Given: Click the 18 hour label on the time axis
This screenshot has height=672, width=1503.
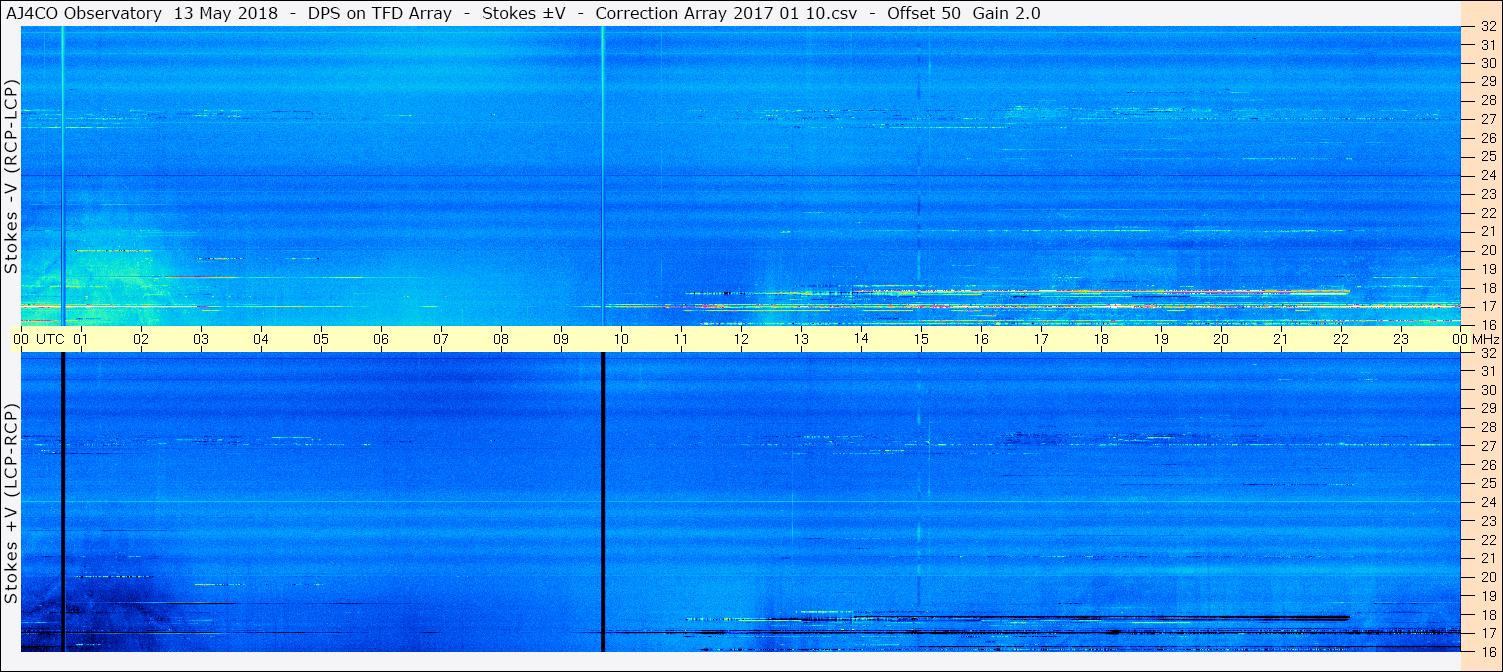Looking at the screenshot, I should pos(1101,339).
